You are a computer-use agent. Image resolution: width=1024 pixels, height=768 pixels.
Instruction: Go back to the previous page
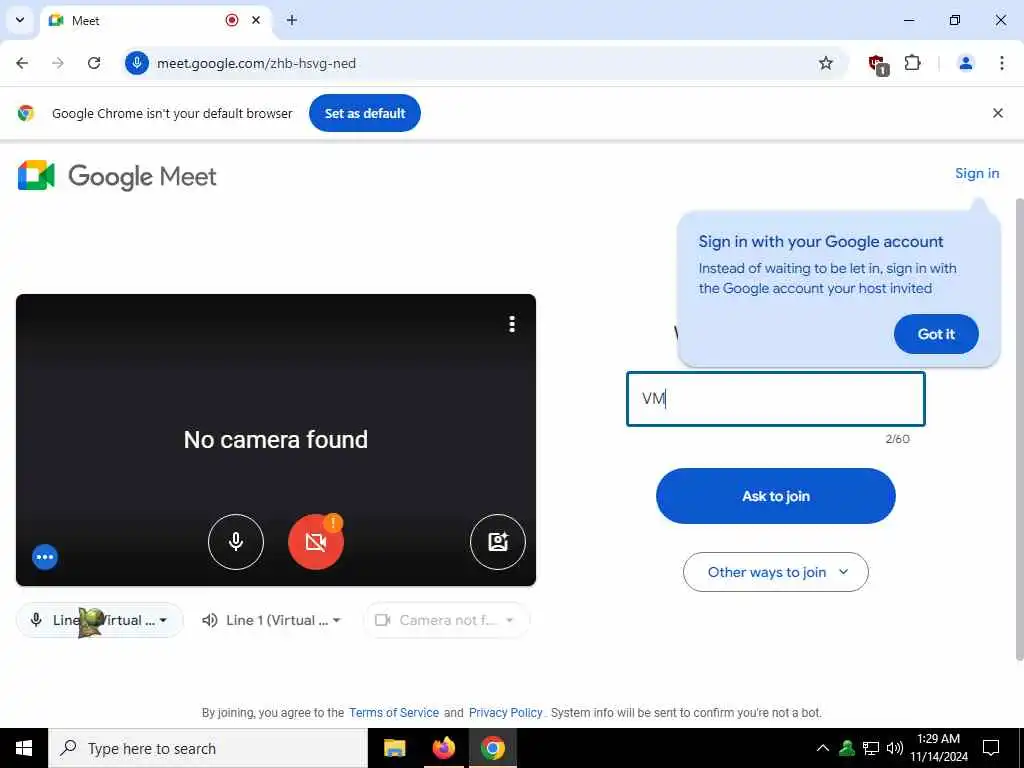22,63
